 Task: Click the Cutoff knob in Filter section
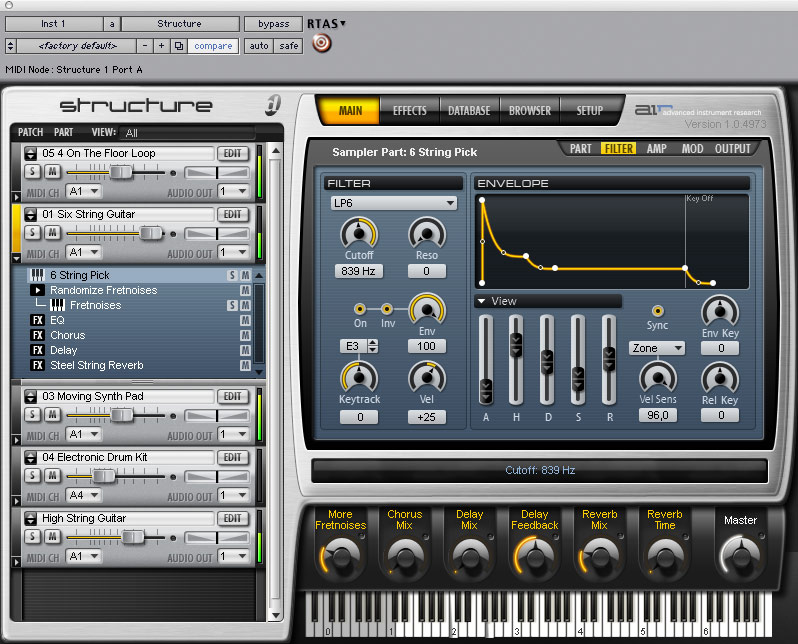(359, 233)
